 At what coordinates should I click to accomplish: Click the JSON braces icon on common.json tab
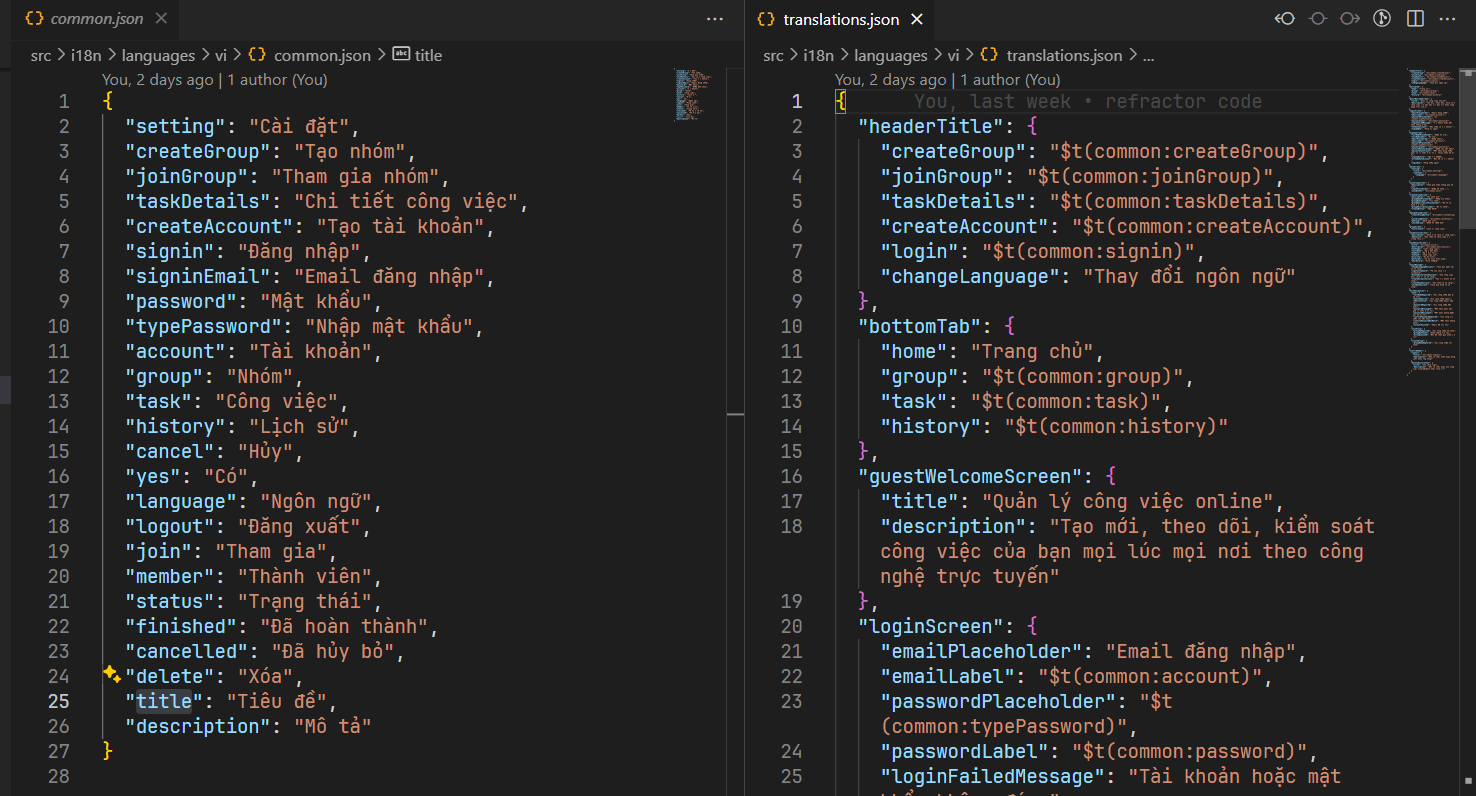pyautogui.click(x=33, y=19)
